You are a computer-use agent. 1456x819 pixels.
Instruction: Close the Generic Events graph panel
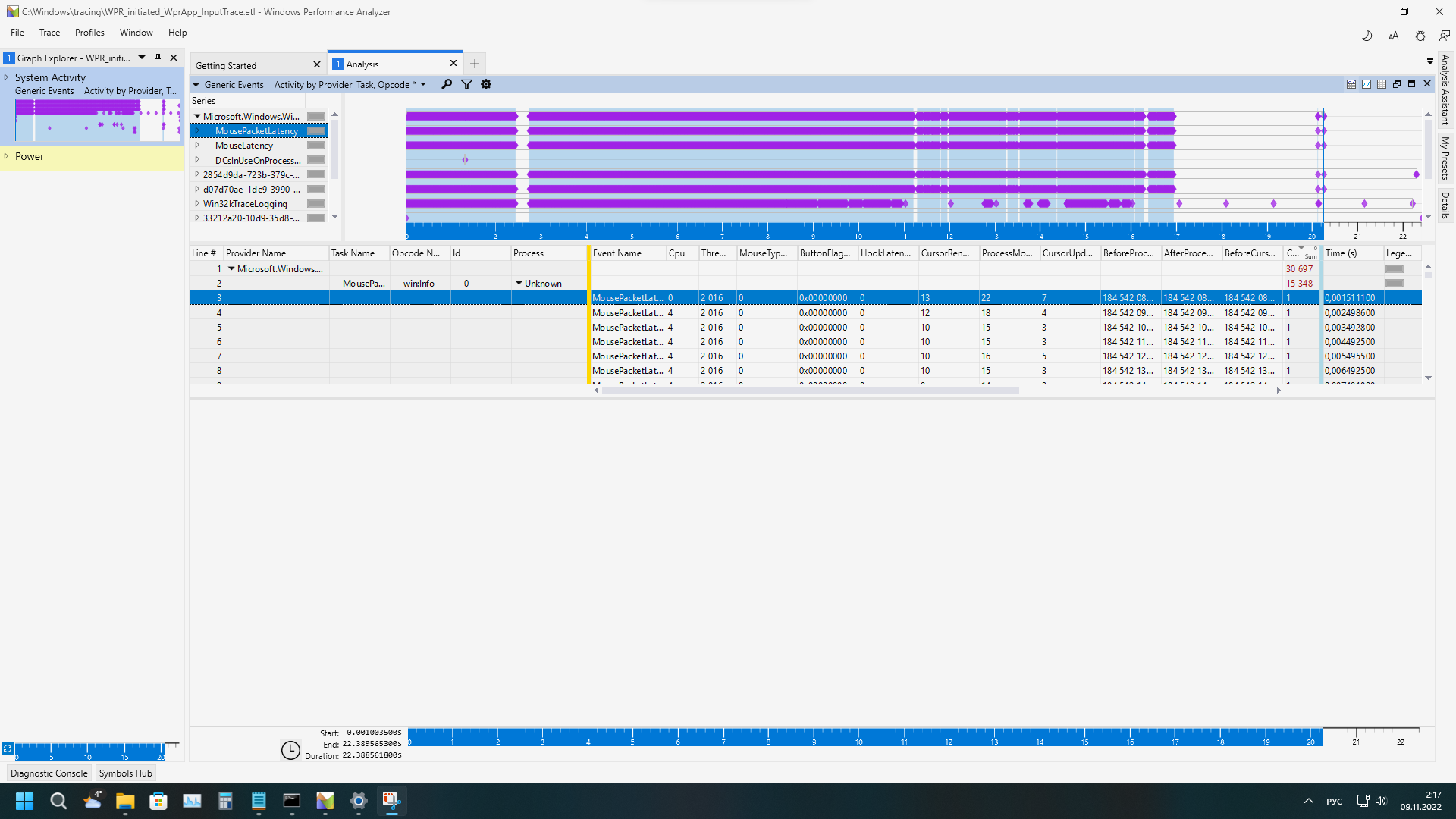pos(1427,84)
